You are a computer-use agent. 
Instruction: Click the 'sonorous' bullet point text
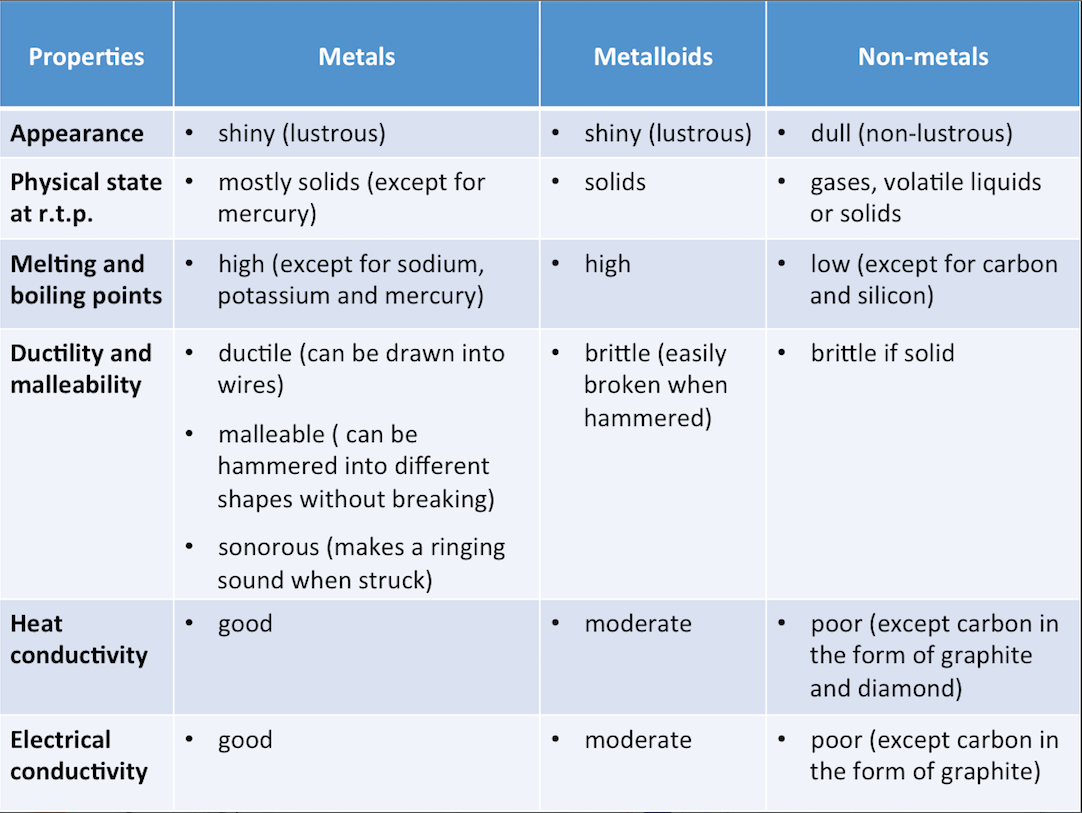point(361,563)
